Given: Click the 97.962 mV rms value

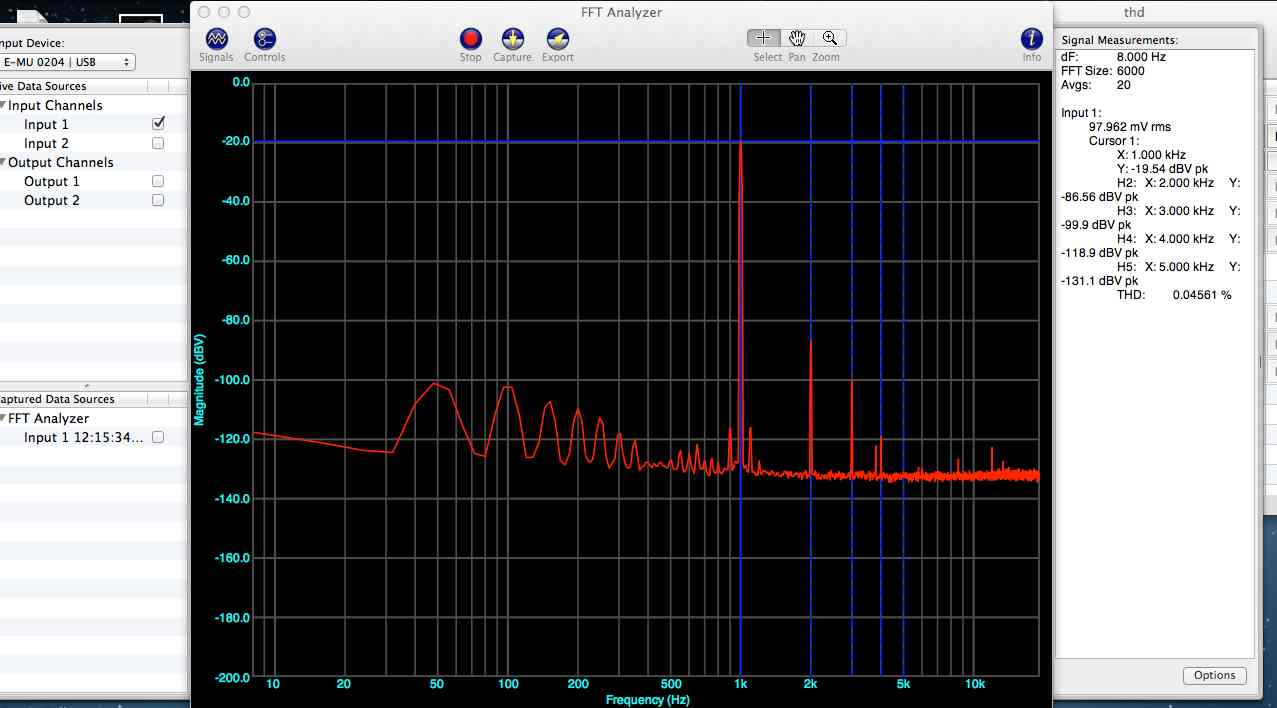Looking at the screenshot, I should (x=1129, y=127).
